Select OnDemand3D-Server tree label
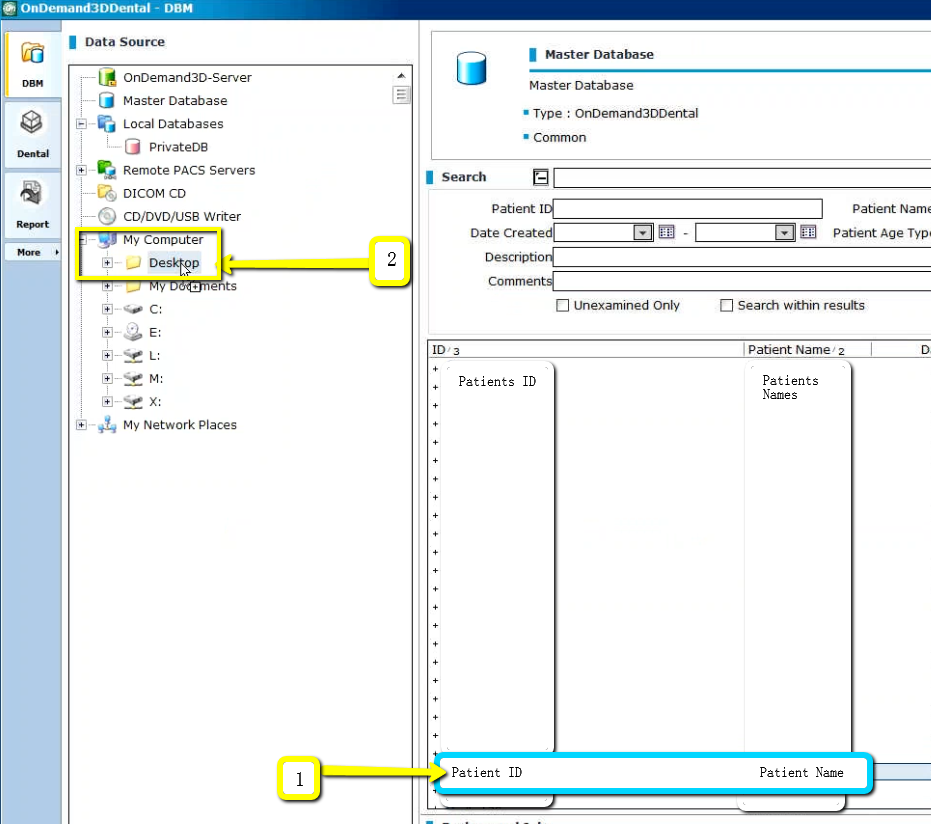 click(187, 77)
